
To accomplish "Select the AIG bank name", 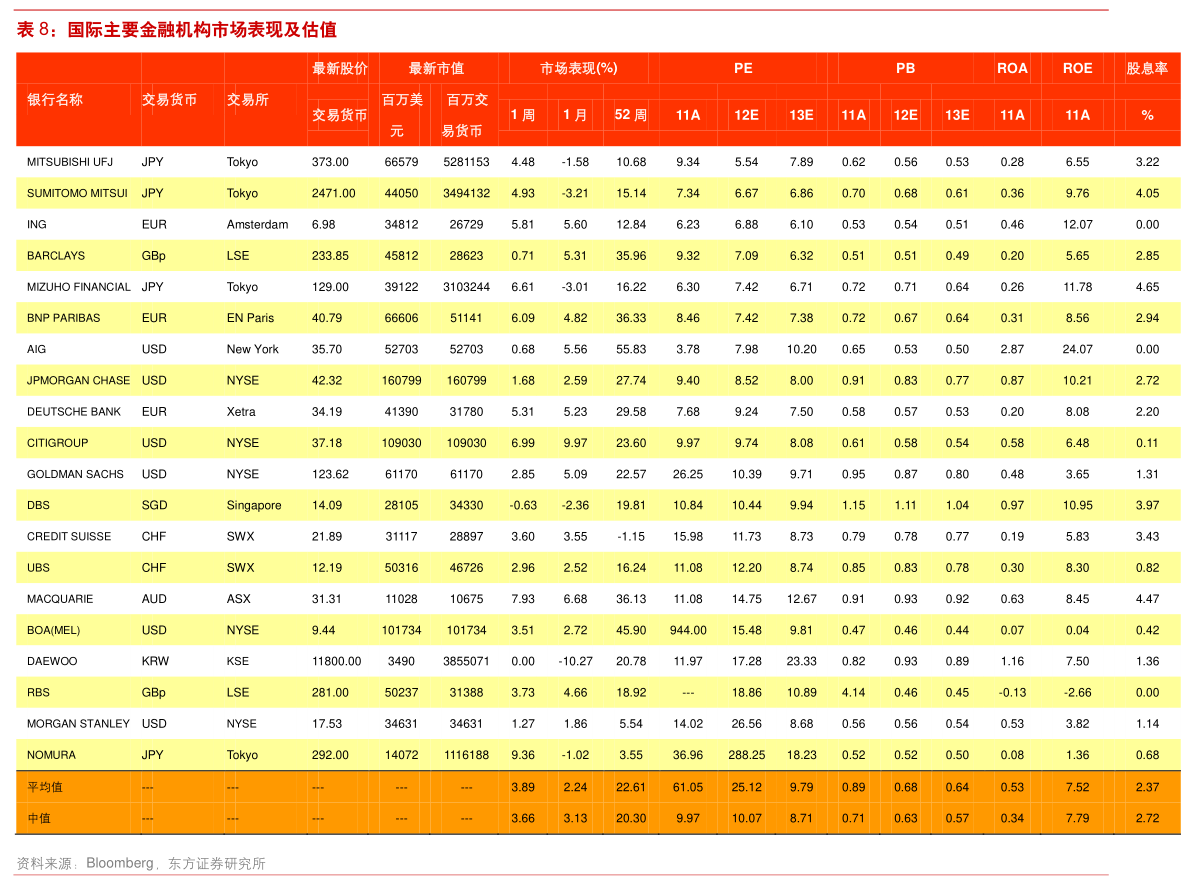I will (36, 349).
